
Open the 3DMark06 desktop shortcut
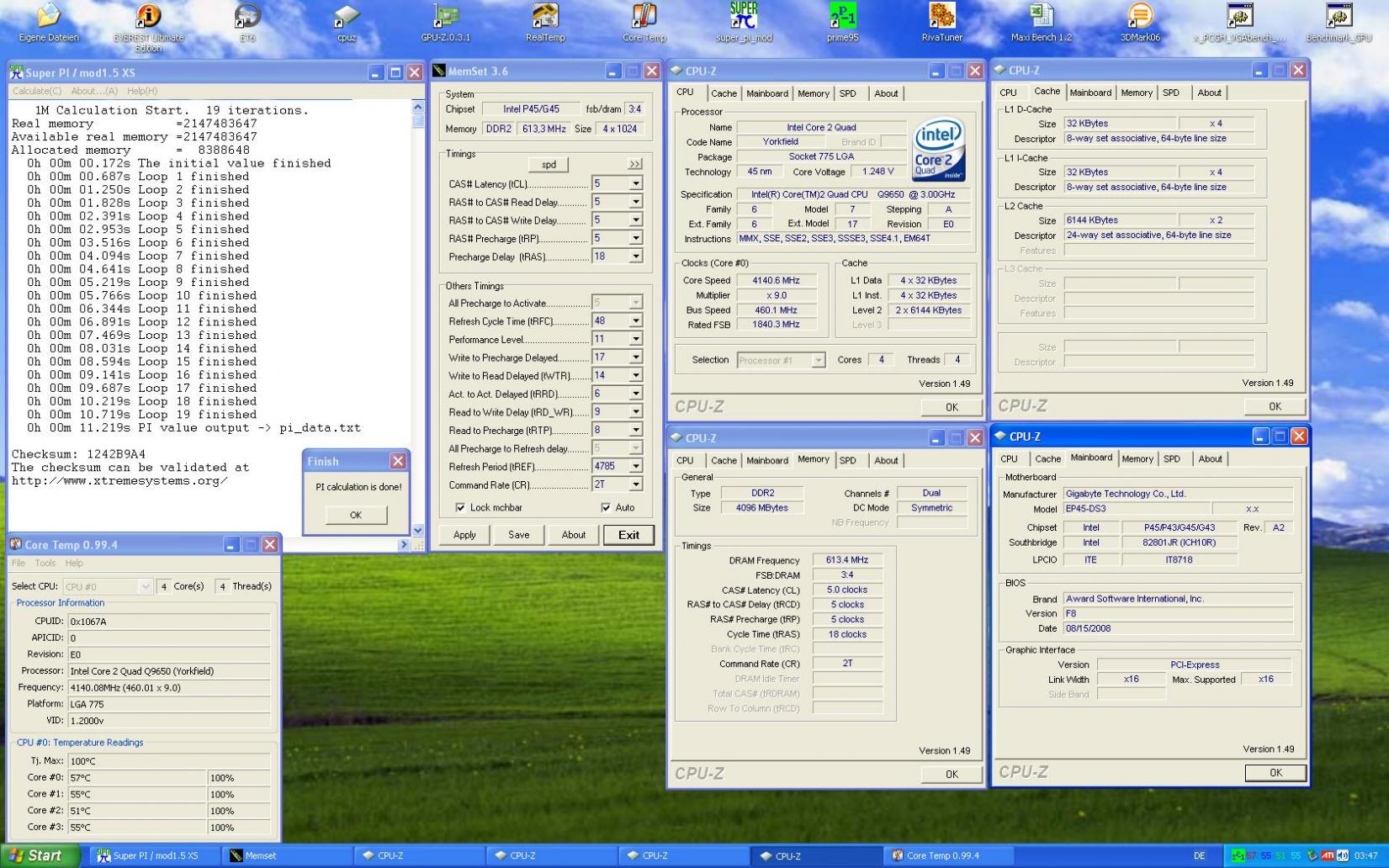[x=1140, y=17]
